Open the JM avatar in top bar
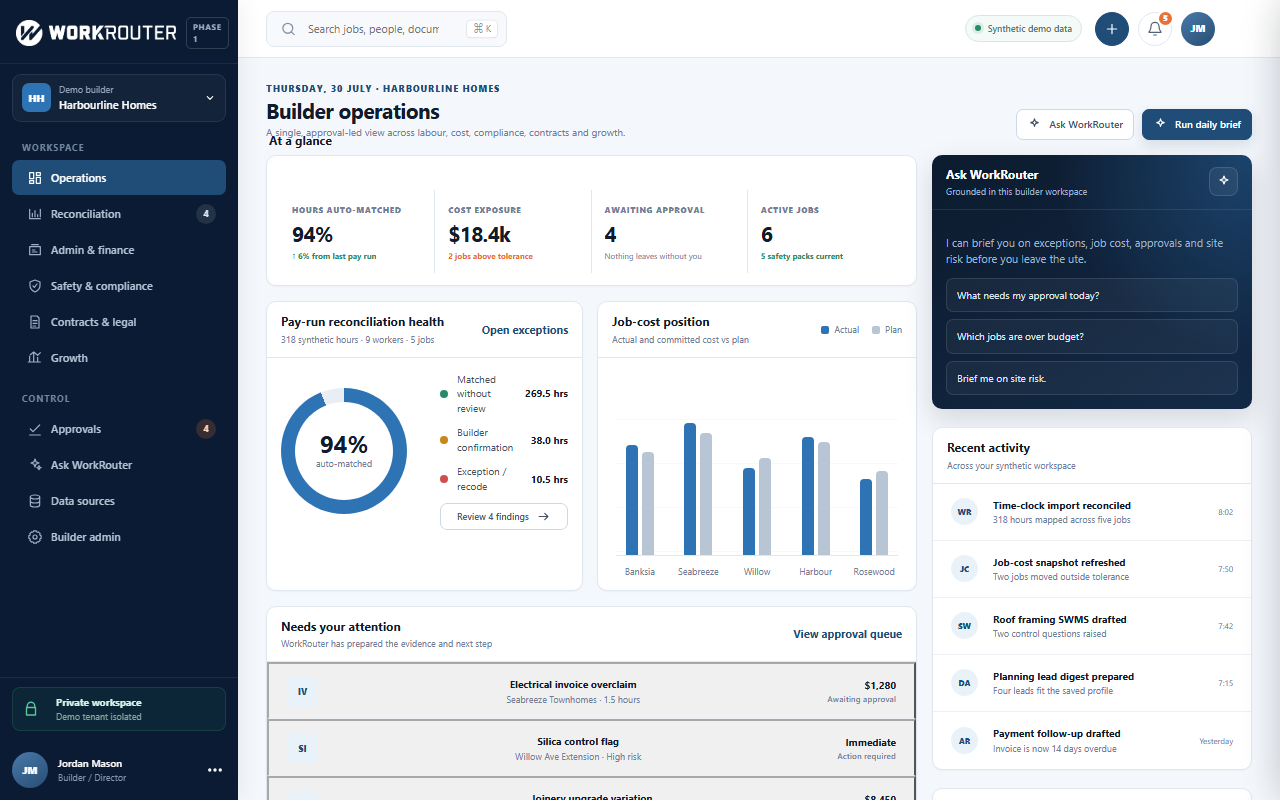This screenshot has width=1280, height=800. (1198, 29)
